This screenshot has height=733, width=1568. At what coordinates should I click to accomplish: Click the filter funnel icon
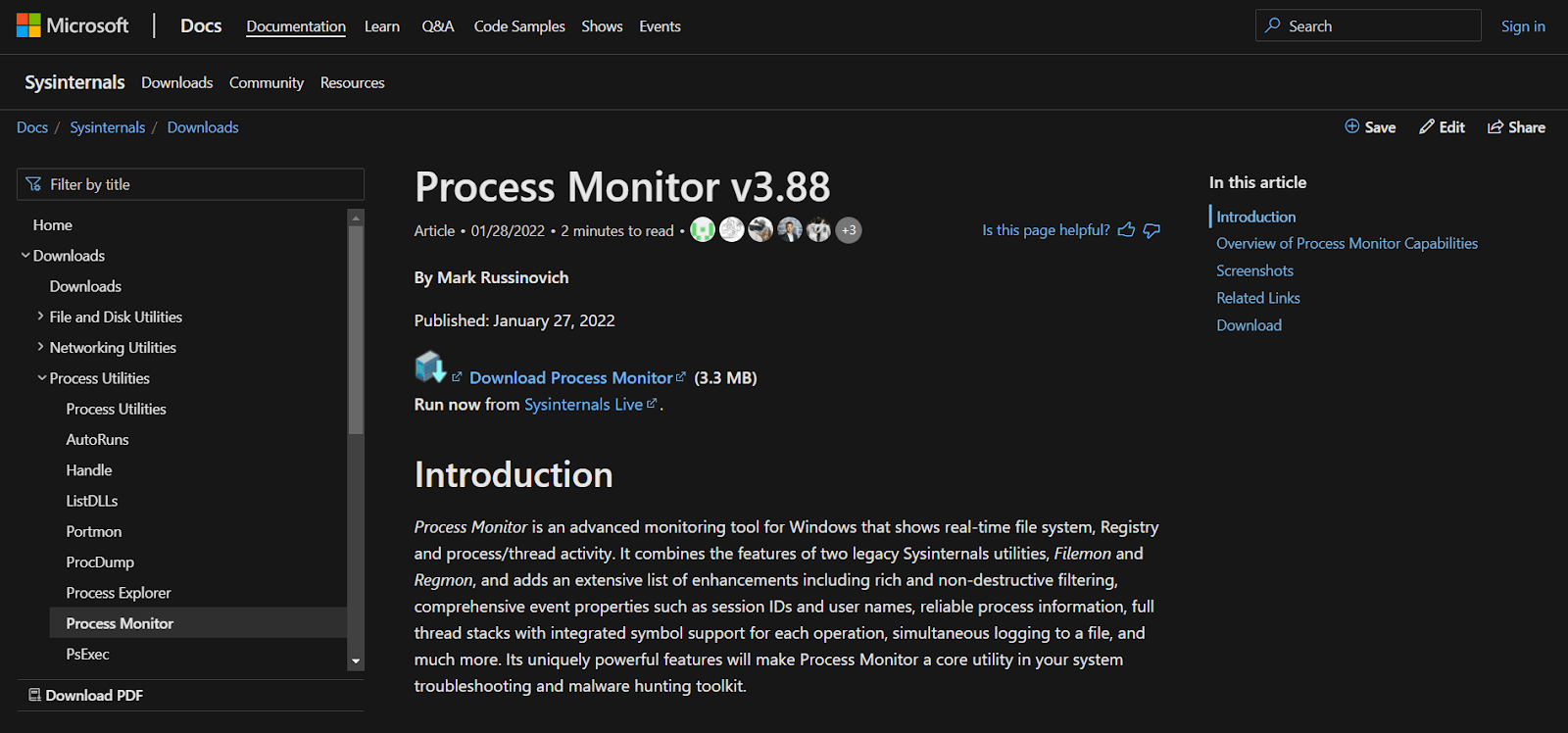point(34,184)
